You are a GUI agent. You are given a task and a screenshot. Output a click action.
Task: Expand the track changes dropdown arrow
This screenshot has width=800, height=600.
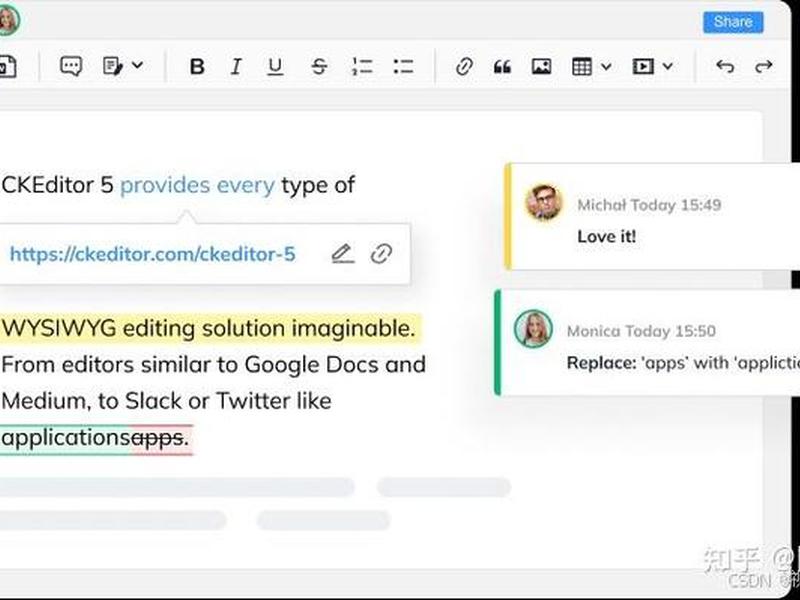137,65
